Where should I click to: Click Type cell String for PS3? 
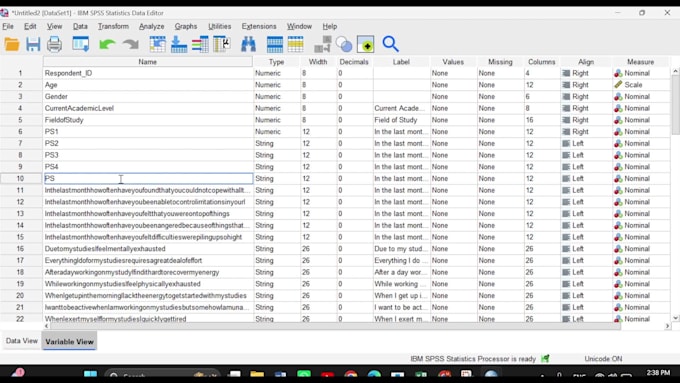pos(276,155)
